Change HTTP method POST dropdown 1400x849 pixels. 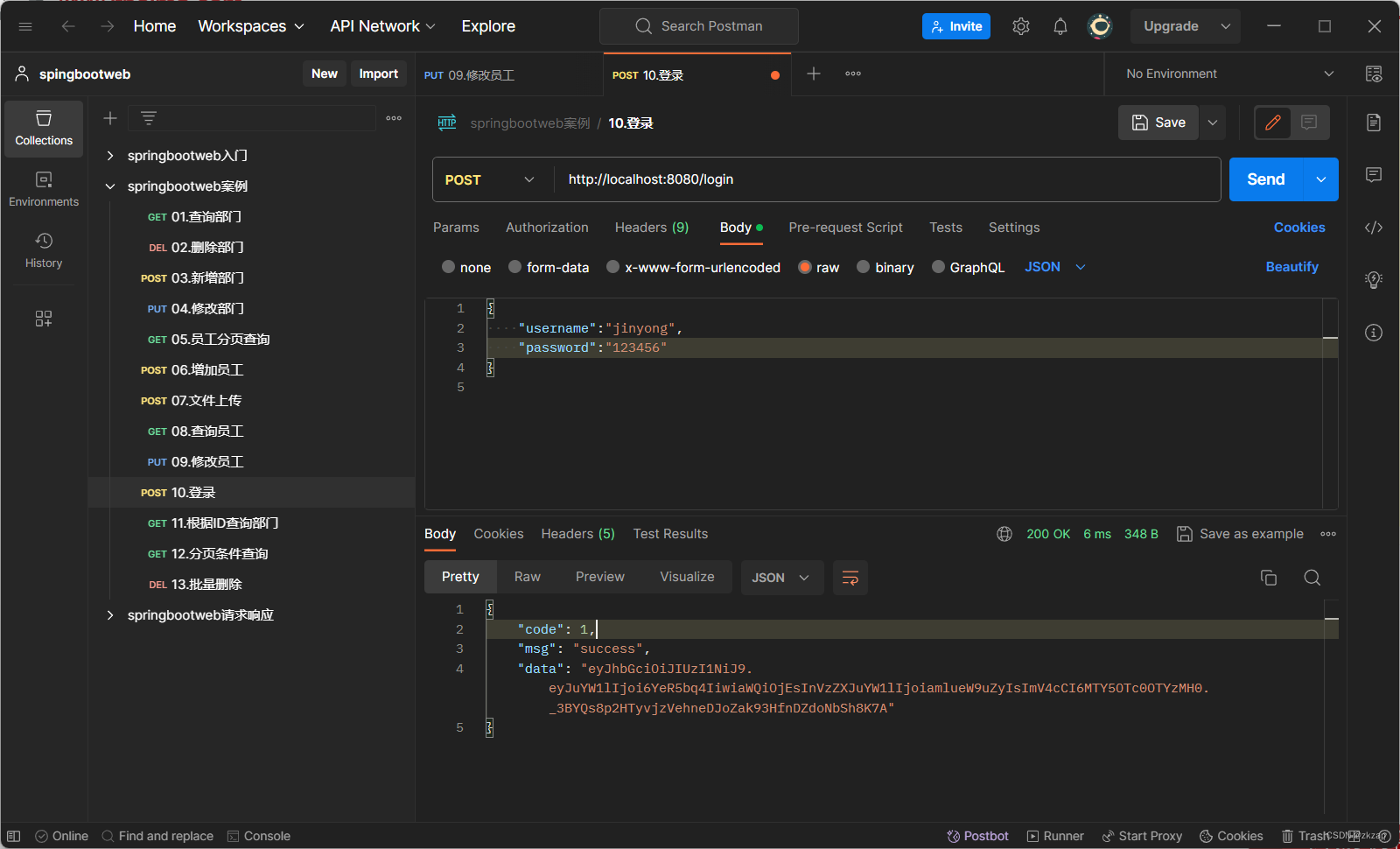[490, 179]
